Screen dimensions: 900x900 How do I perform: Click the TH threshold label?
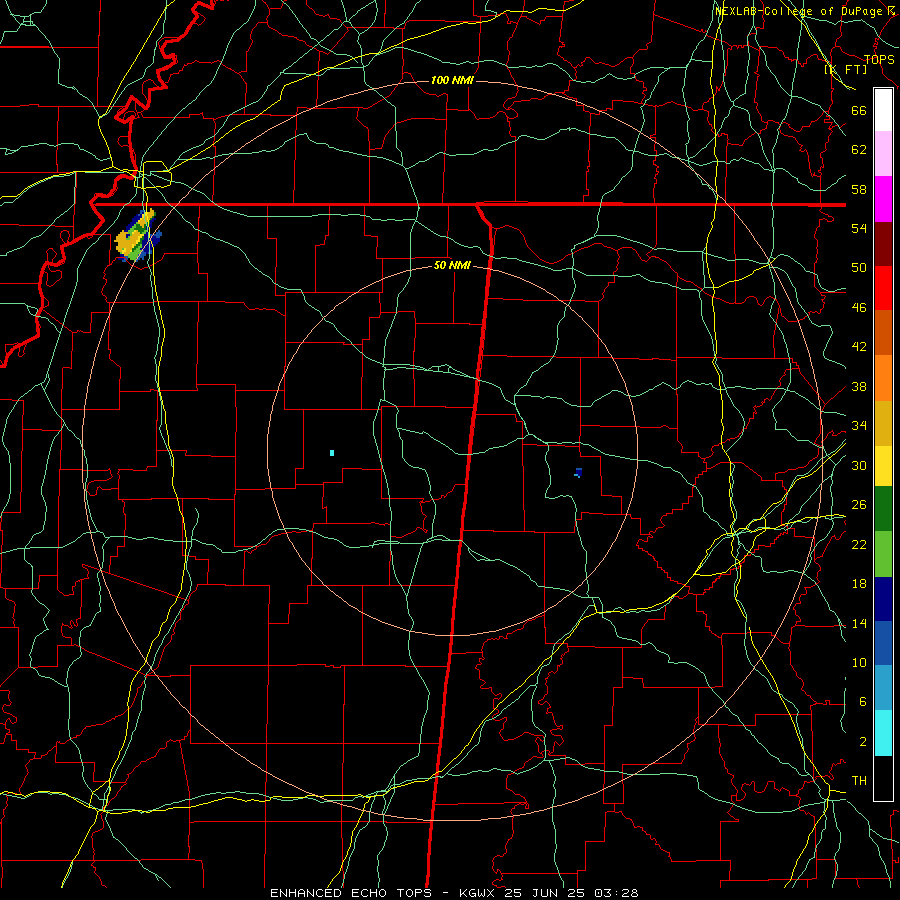pyautogui.click(x=859, y=781)
